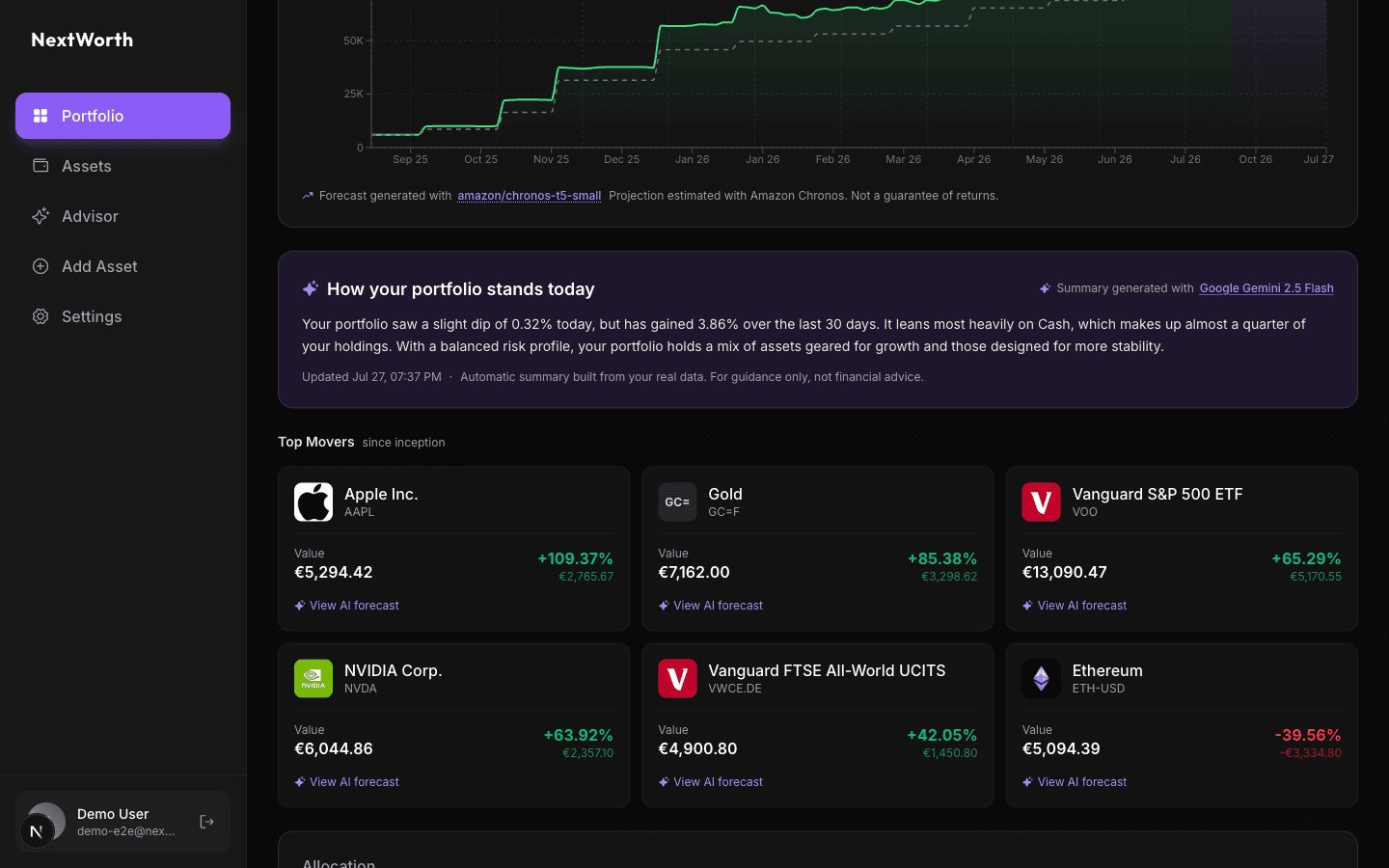1389x868 pixels.
Task: Select Add Asset in the sidebar
Action: pos(123,266)
